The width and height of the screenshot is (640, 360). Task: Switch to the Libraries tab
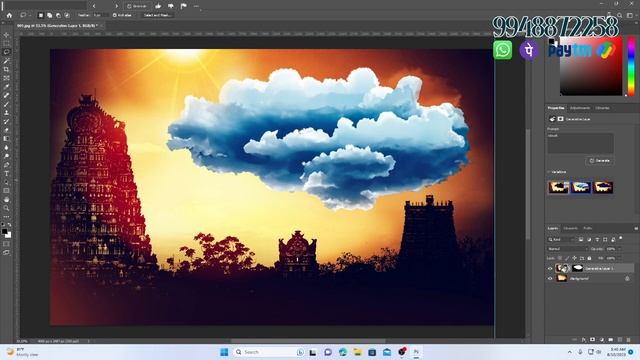click(x=602, y=108)
